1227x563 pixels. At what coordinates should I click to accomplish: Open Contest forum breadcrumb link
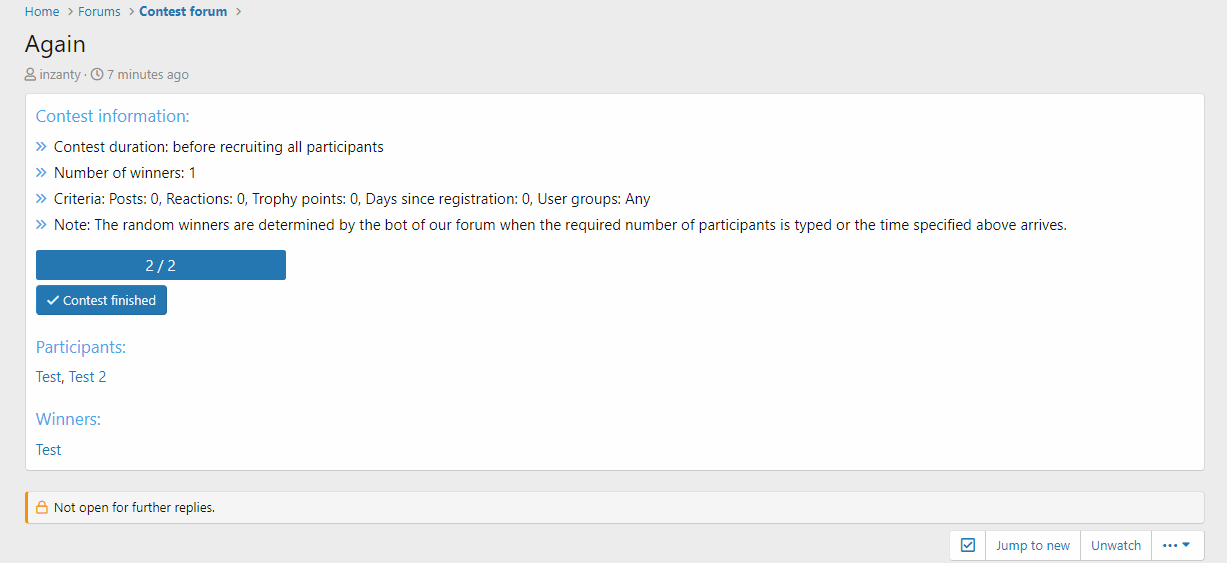point(183,12)
